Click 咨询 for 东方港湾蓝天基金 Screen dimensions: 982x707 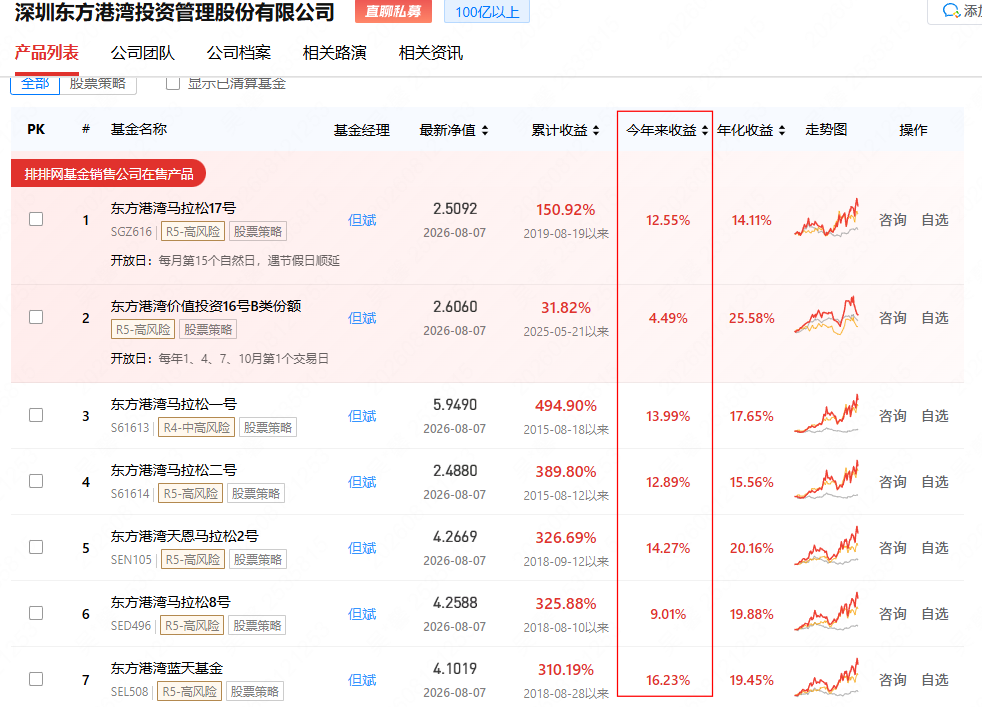click(x=892, y=680)
